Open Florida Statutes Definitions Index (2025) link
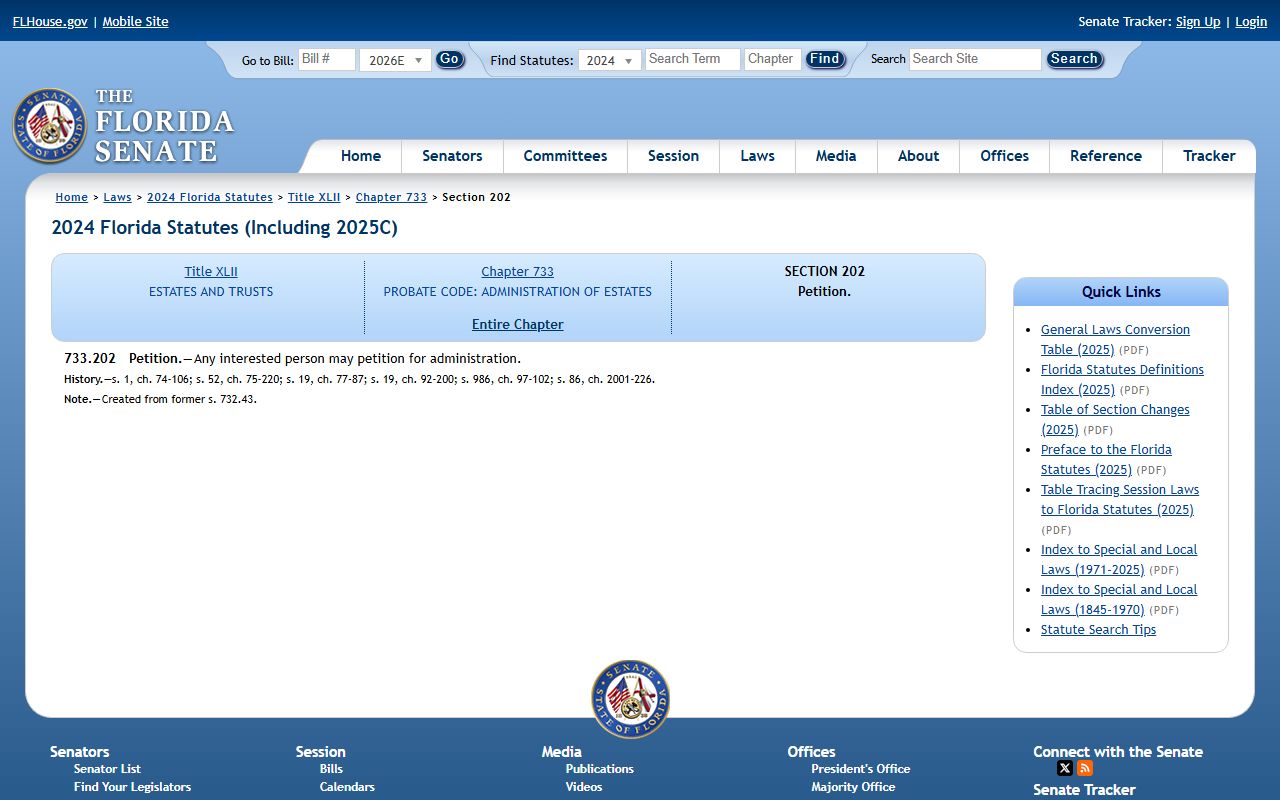This screenshot has height=800, width=1280. click(x=1122, y=379)
